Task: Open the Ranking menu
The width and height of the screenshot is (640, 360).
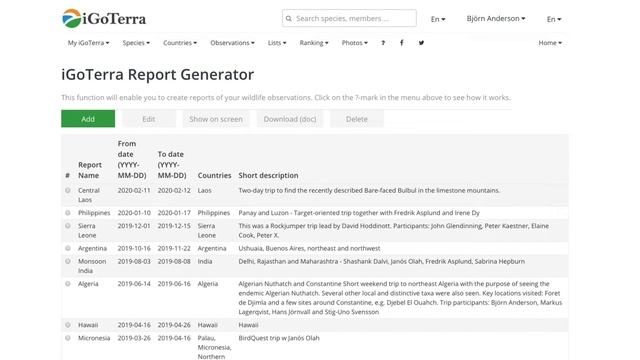Action: point(314,43)
